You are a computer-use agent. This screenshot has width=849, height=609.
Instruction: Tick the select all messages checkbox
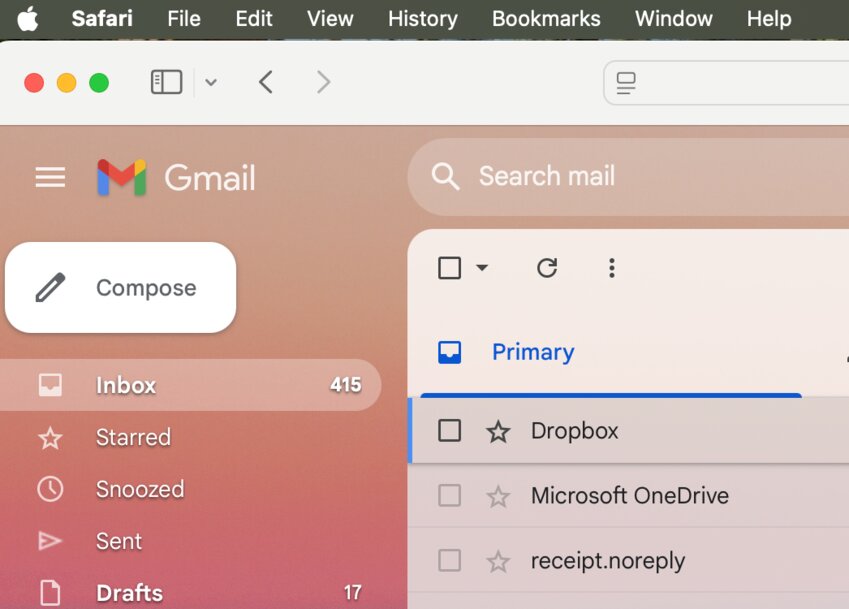[449, 268]
